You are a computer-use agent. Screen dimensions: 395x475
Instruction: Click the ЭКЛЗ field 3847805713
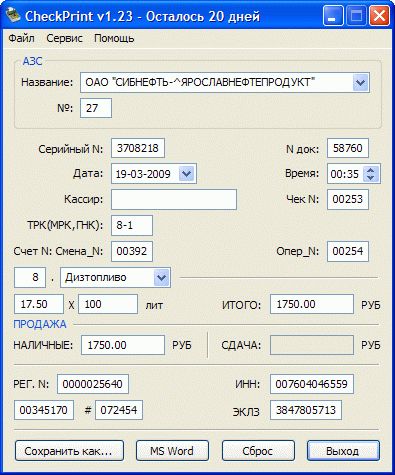(x=306, y=410)
